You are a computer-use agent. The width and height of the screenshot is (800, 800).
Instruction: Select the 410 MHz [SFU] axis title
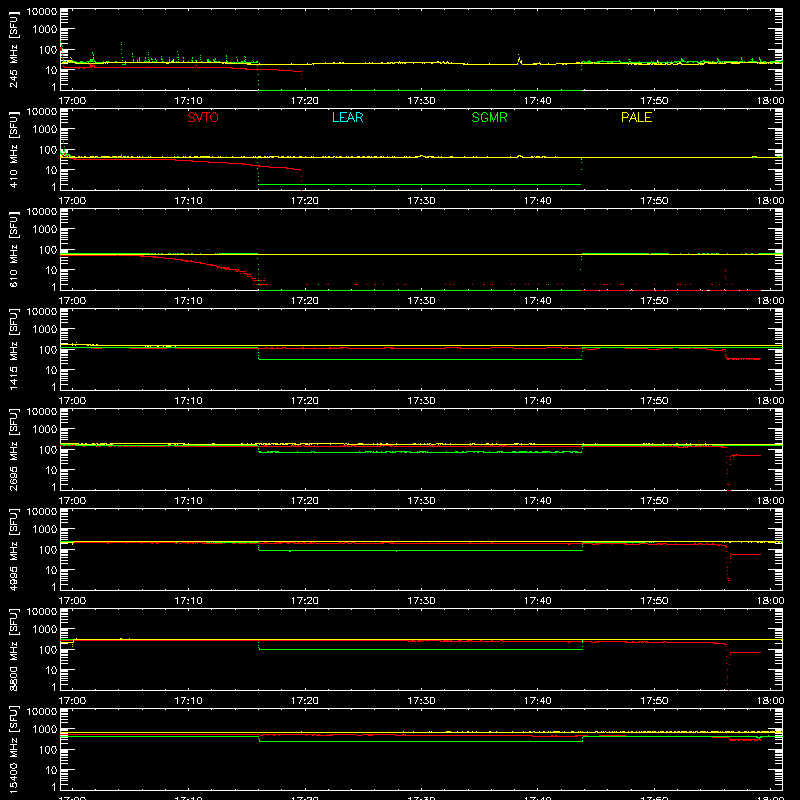pos(14,149)
